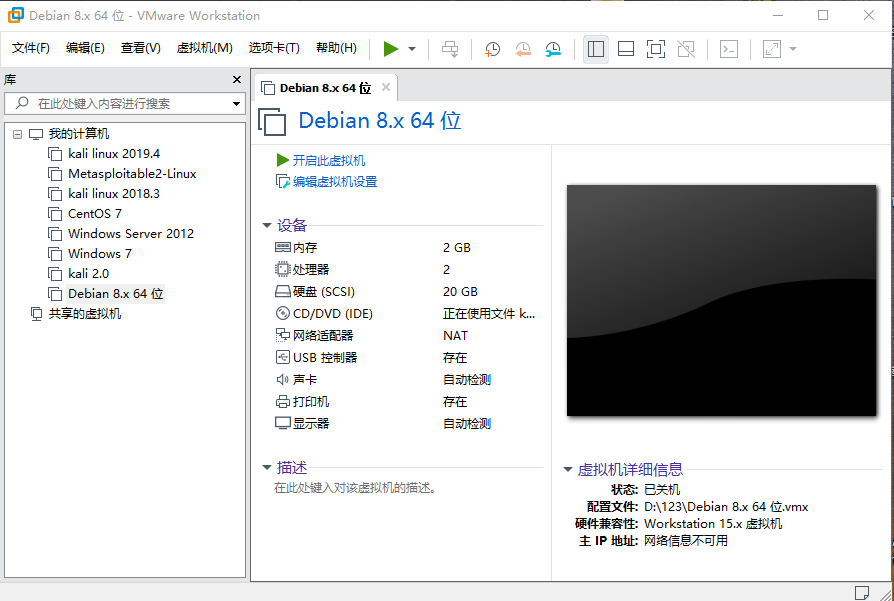The height and width of the screenshot is (601, 894).
Task: Click the stretch guest display icon
Action: point(772,49)
